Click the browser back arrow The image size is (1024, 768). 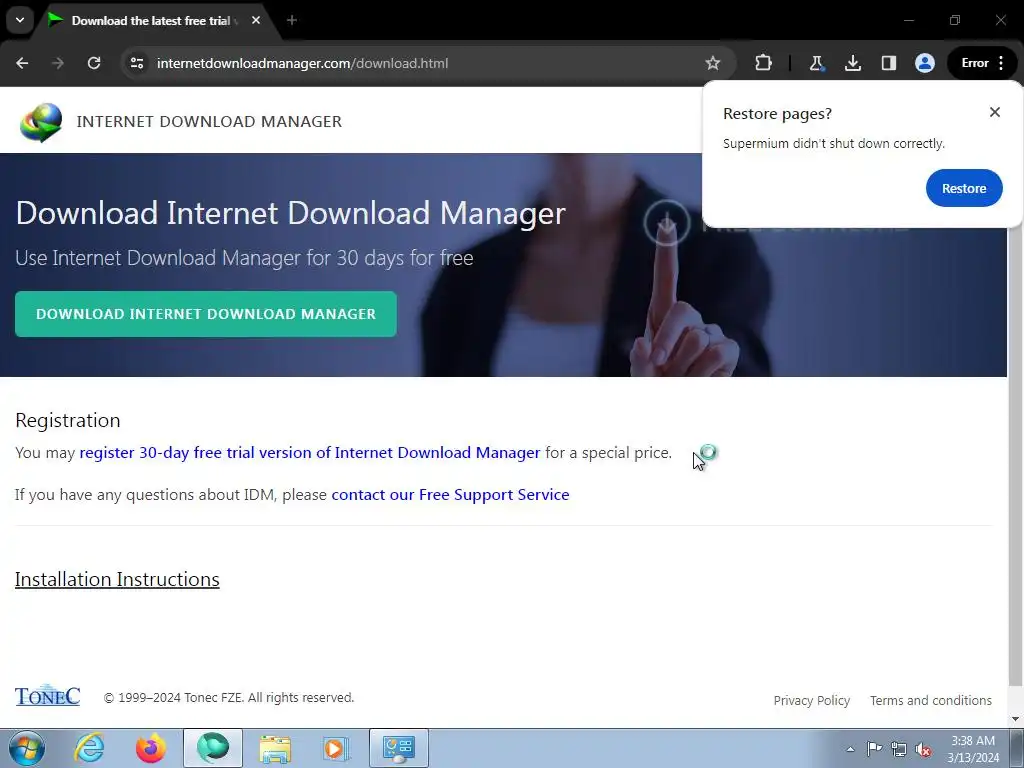tap(22, 63)
